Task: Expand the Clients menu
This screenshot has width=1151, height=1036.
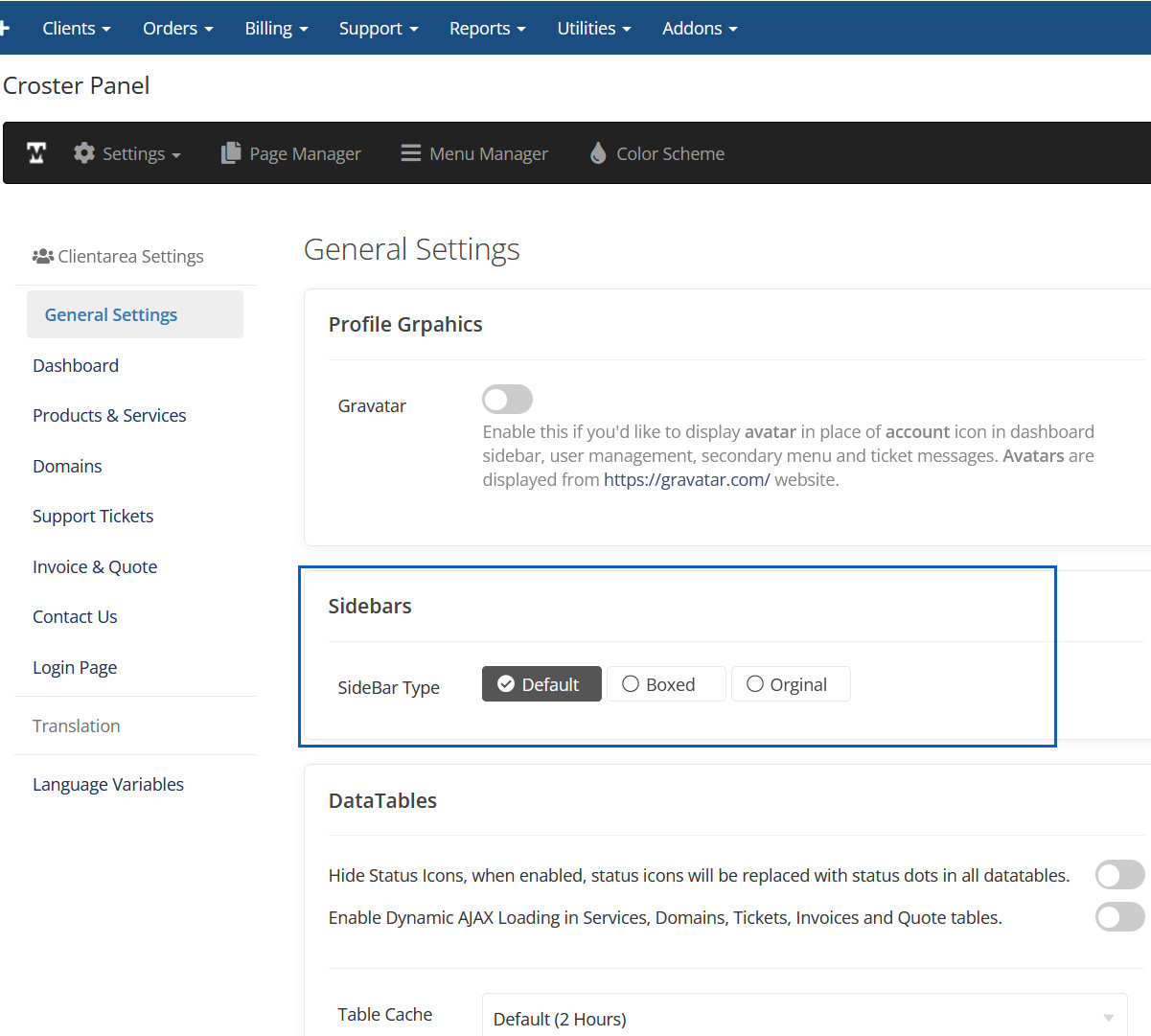Action: pyautogui.click(x=77, y=29)
